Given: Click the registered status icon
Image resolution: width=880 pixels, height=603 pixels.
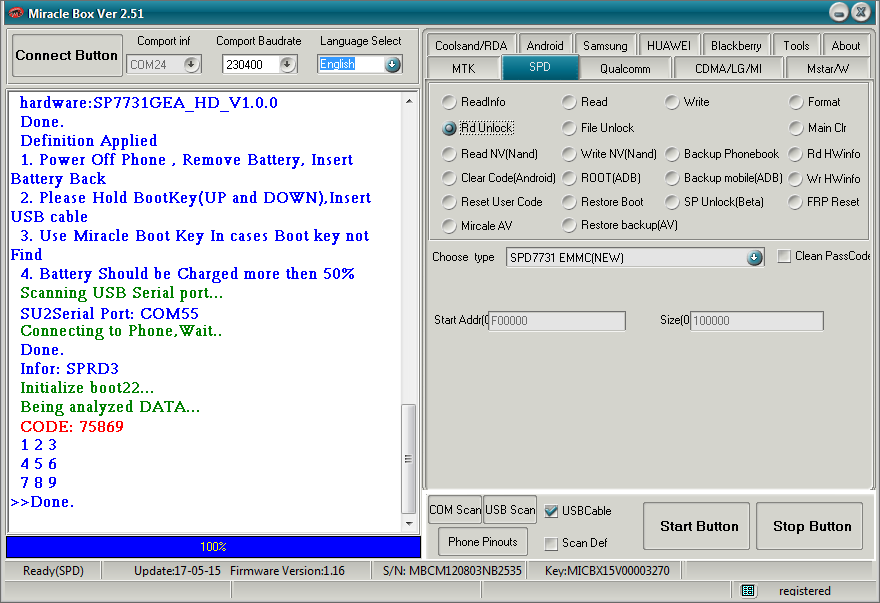Looking at the screenshot, I should 748,591.
